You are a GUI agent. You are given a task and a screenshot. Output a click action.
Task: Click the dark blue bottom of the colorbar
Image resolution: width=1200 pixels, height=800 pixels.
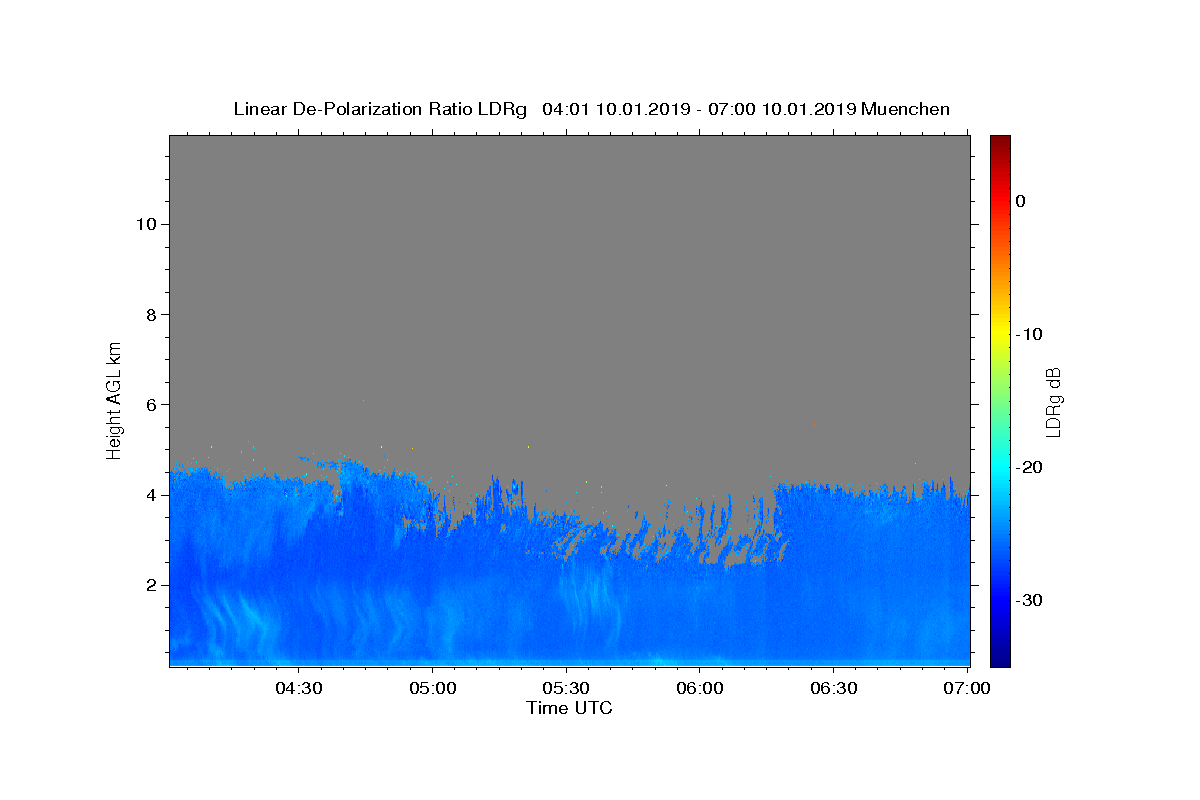(1000, 657)
